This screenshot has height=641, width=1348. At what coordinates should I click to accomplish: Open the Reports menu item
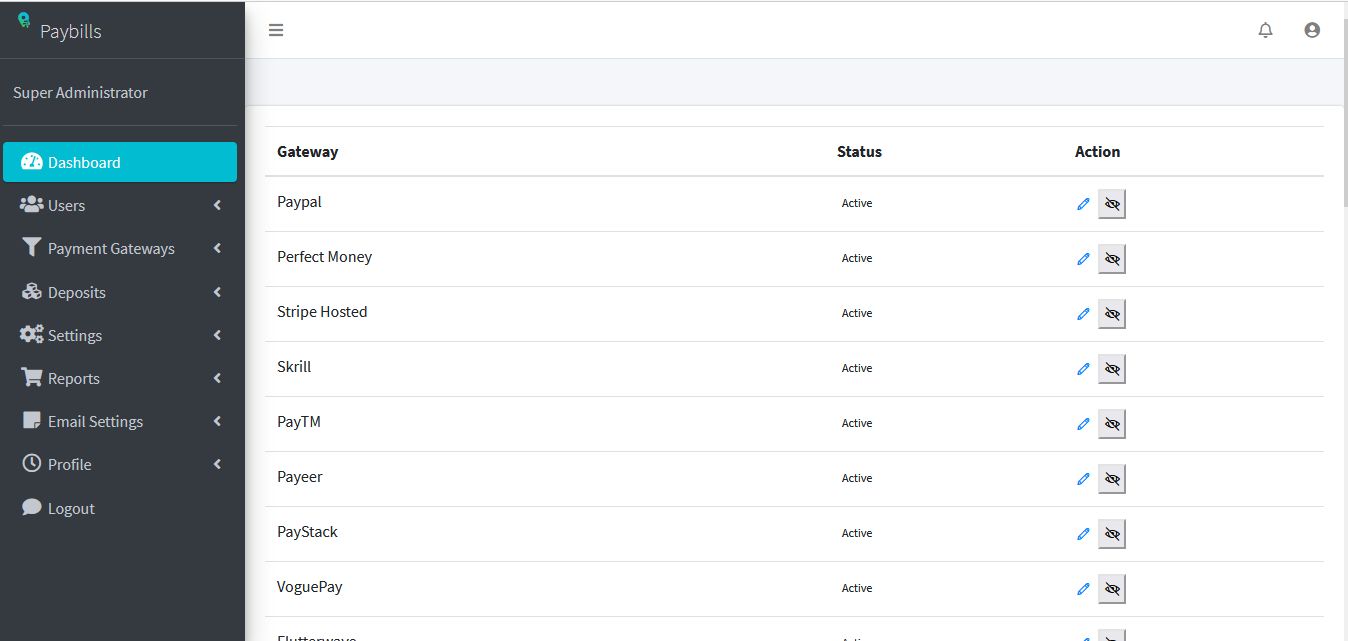[x=120, y=378]
